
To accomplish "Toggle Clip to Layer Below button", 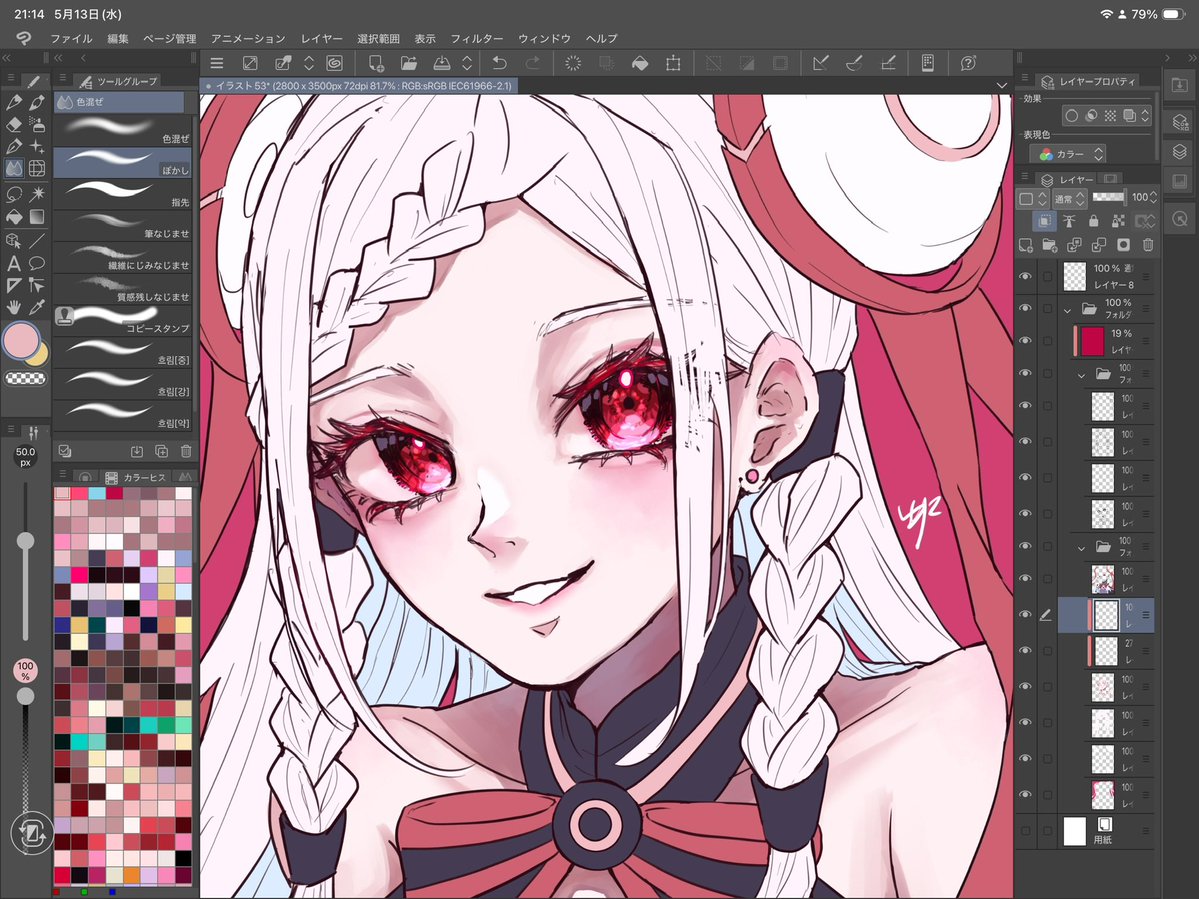I will click(1045, 221).
